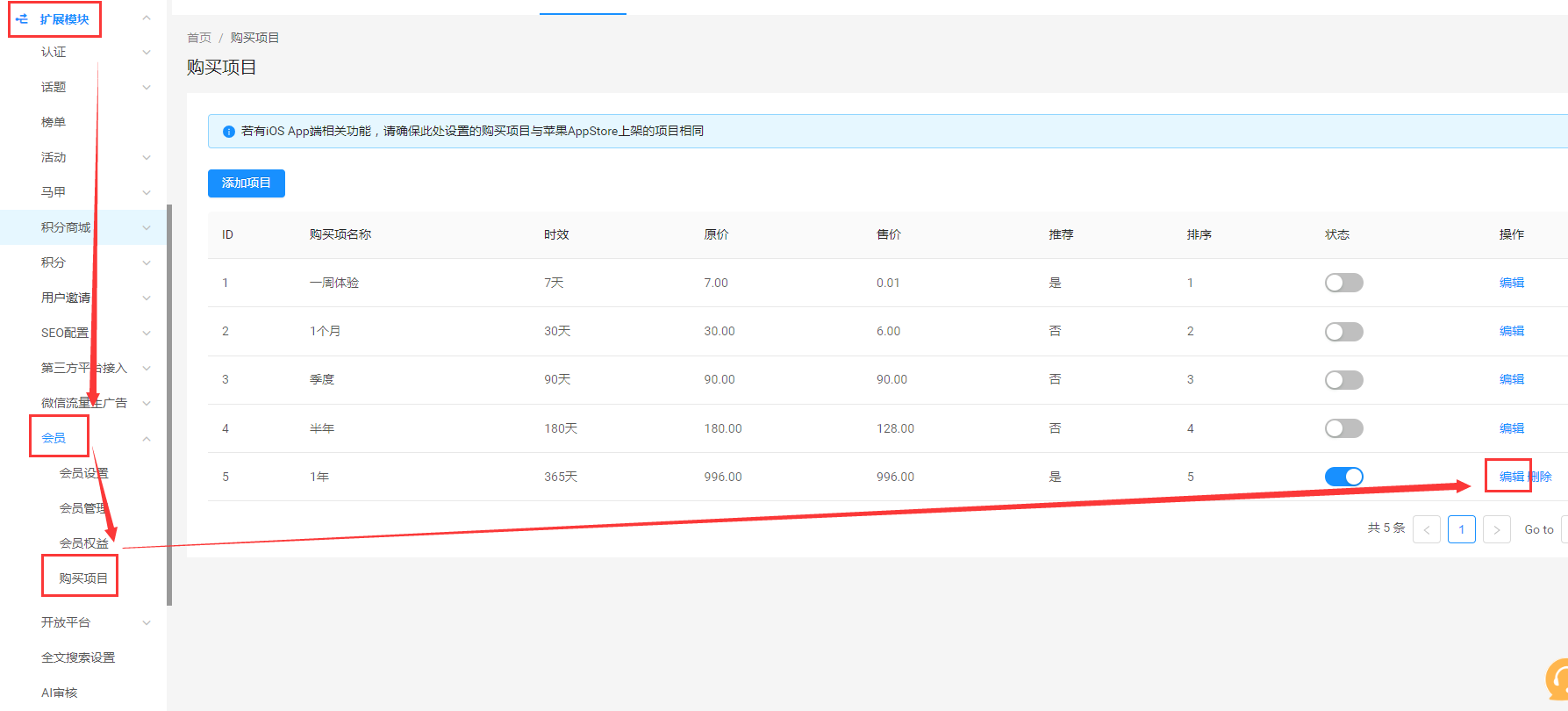Click the sidebar vertical scrollbar
Viewport: 1568px width, 711px height.
pos(169,405)
